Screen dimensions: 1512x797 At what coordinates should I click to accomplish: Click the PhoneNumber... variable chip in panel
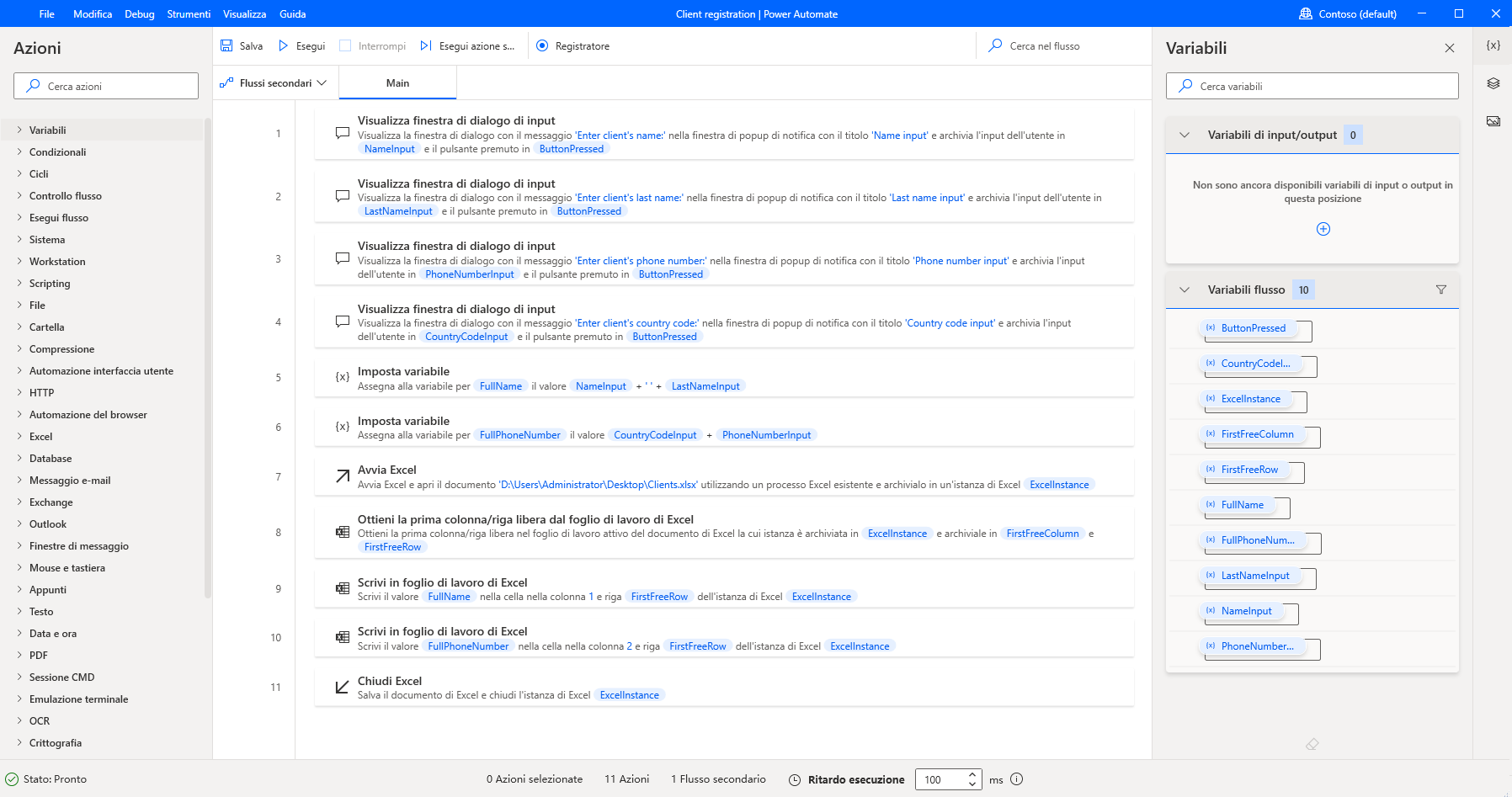[x=1252, y=646]
